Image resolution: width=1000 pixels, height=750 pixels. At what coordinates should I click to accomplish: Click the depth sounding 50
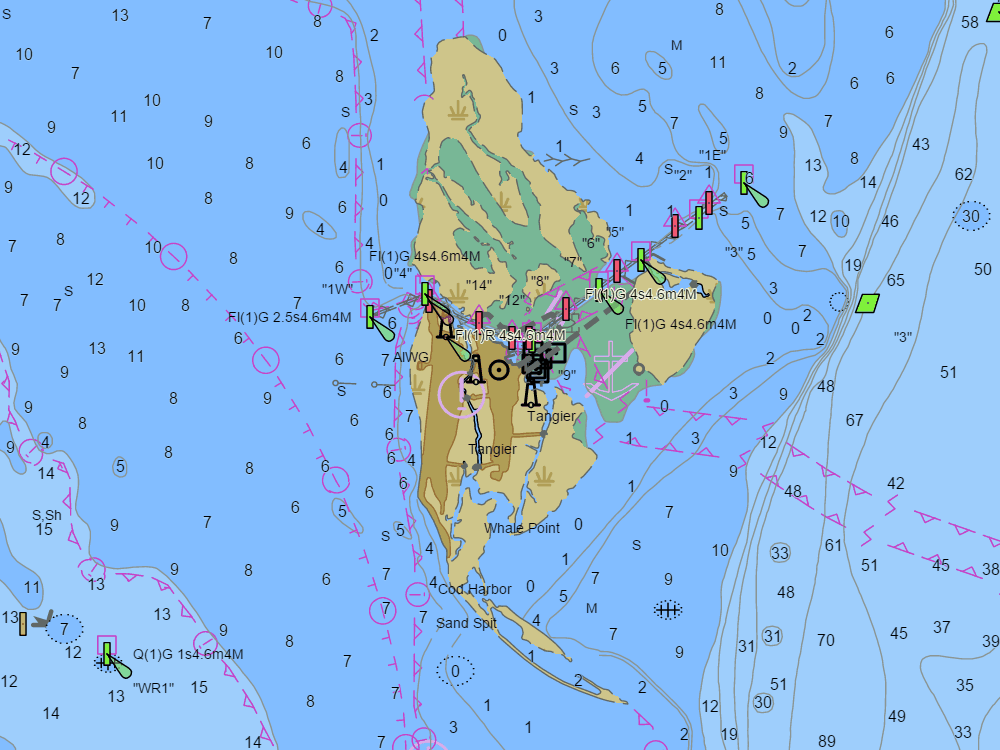tap(983, 269)
